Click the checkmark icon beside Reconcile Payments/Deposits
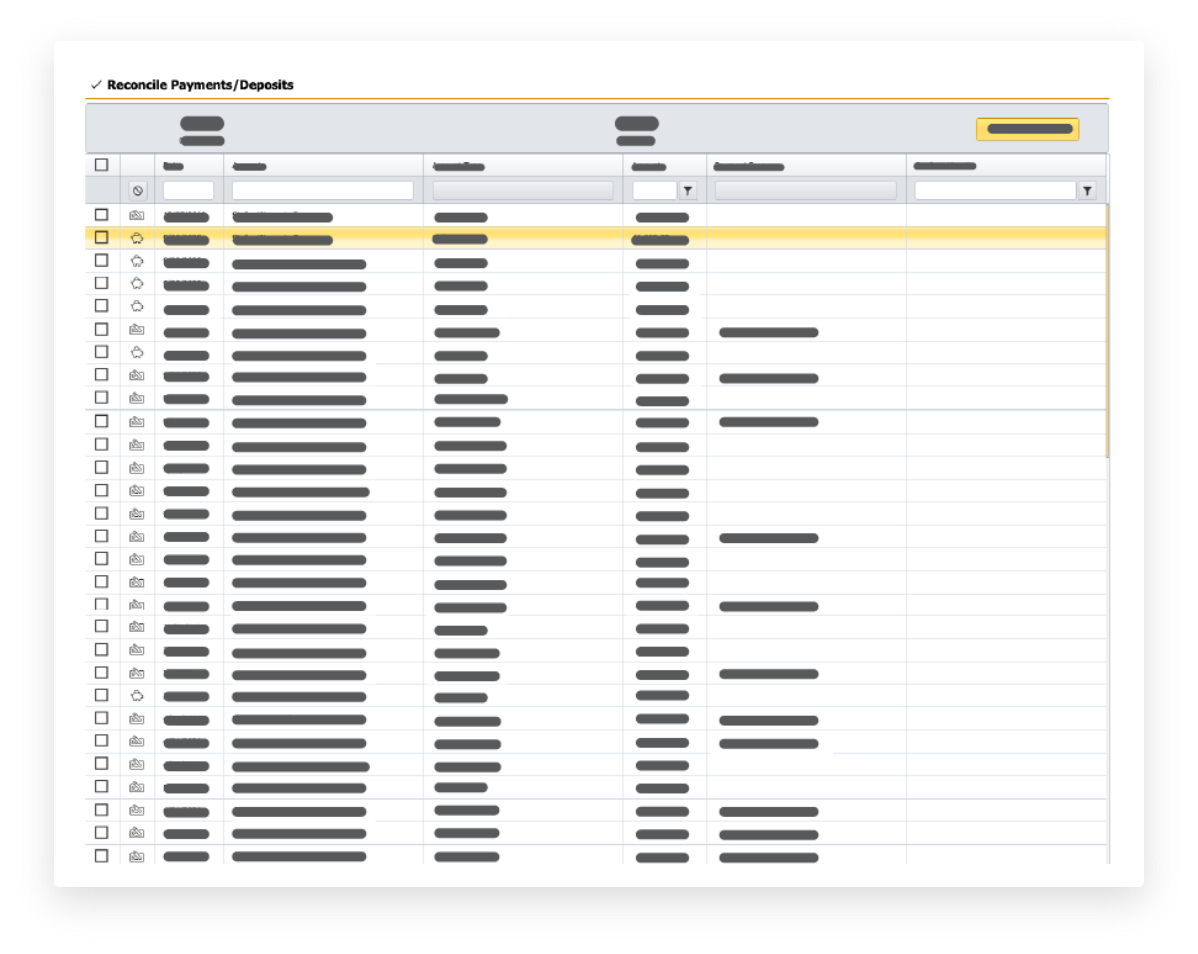Viewport: 1198px width, 954px height. click(97, 85)
